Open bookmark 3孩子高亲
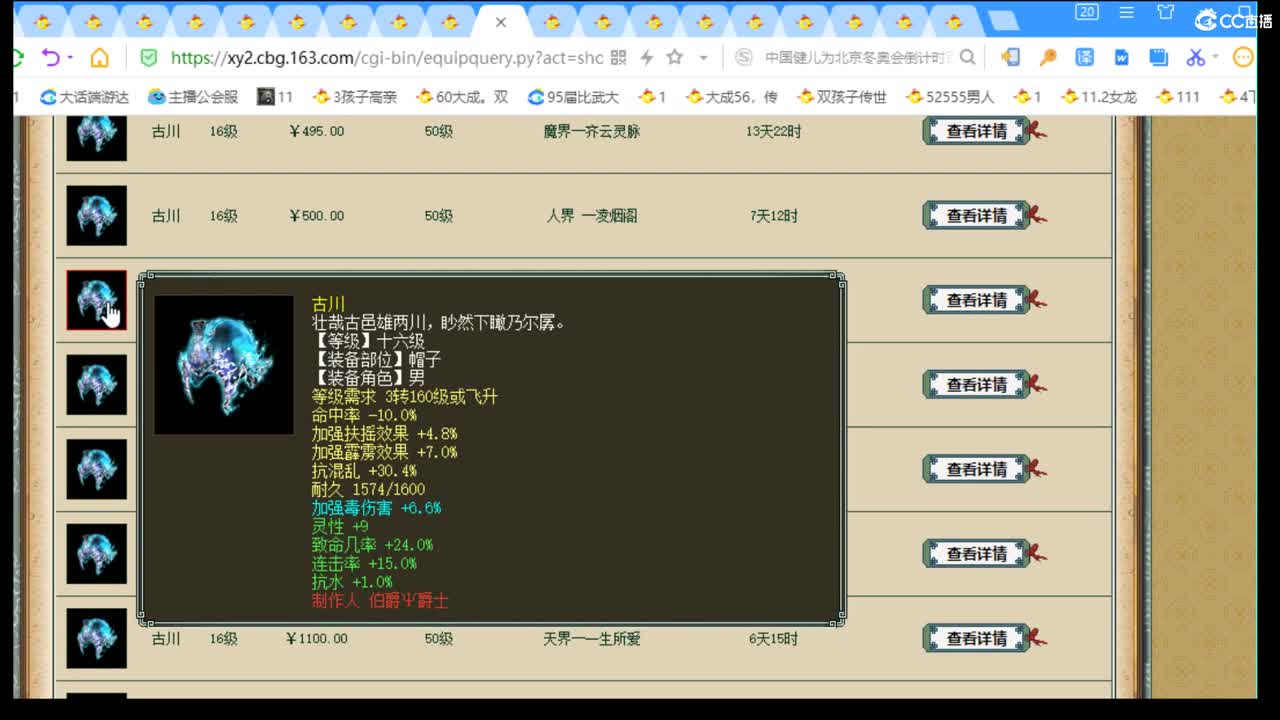The image size is (1280, 720). [x=355, y=97]
